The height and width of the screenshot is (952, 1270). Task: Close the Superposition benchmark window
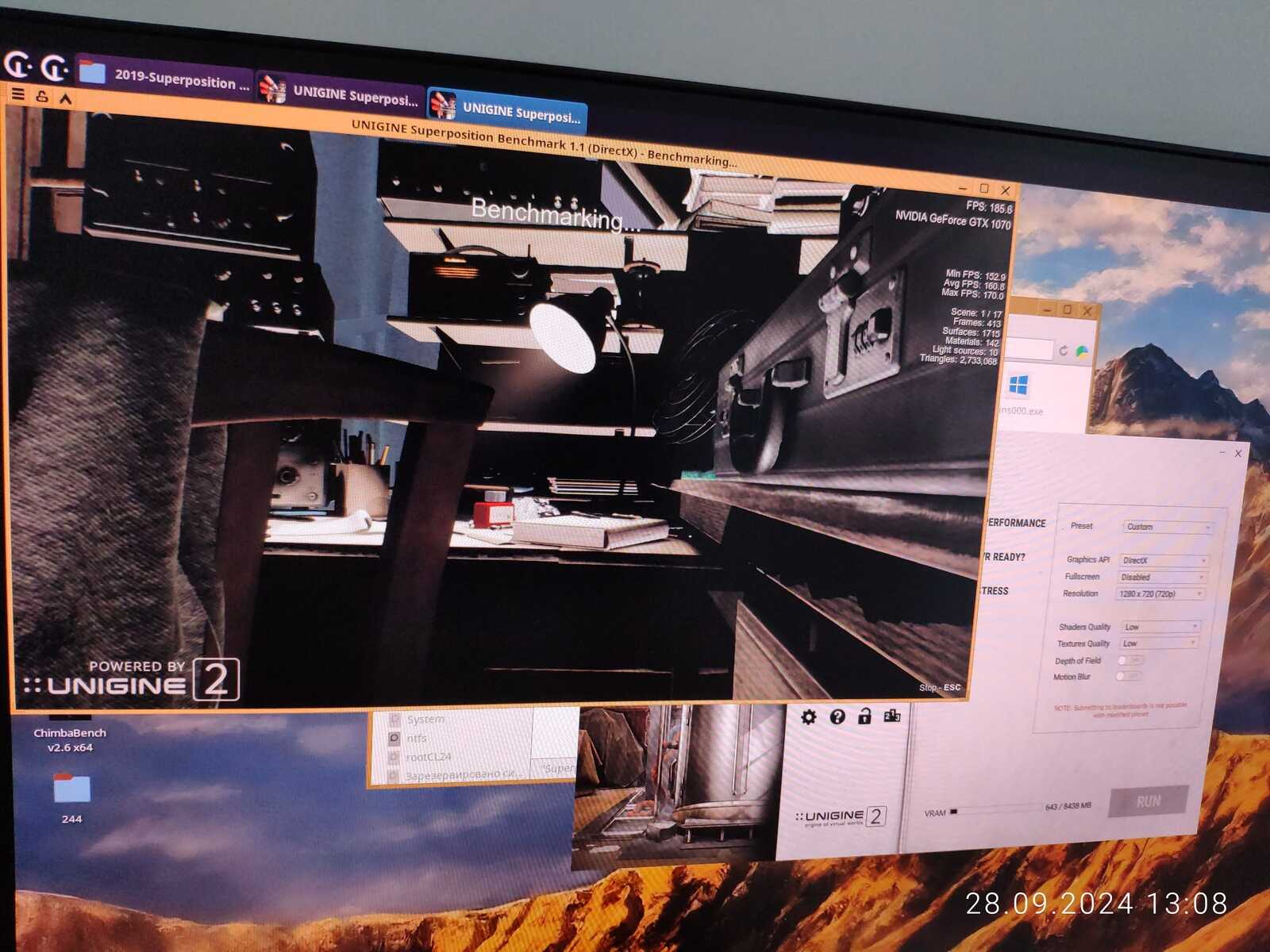(x=1006, y=190)
